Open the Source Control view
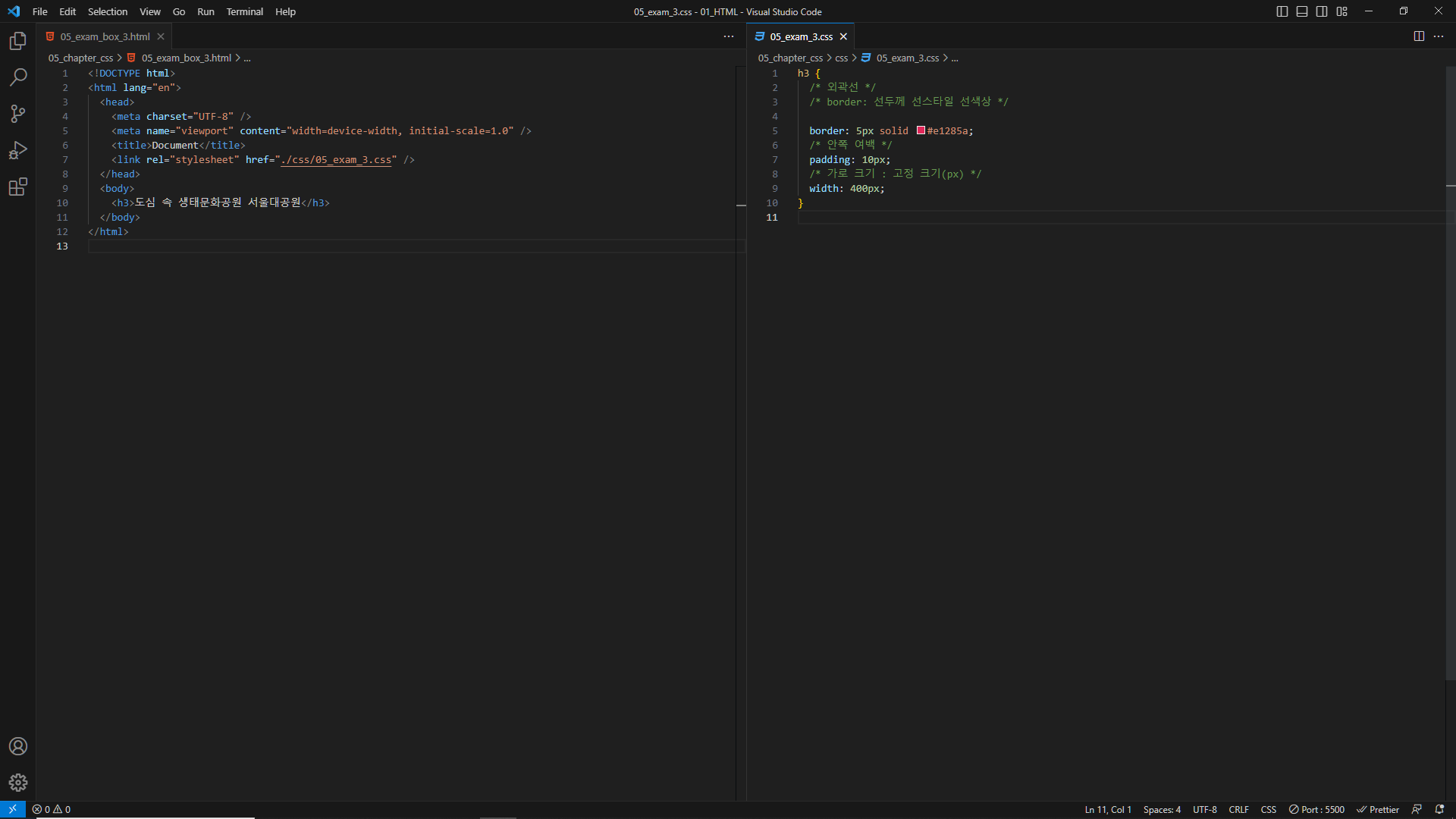 point(18,114)
